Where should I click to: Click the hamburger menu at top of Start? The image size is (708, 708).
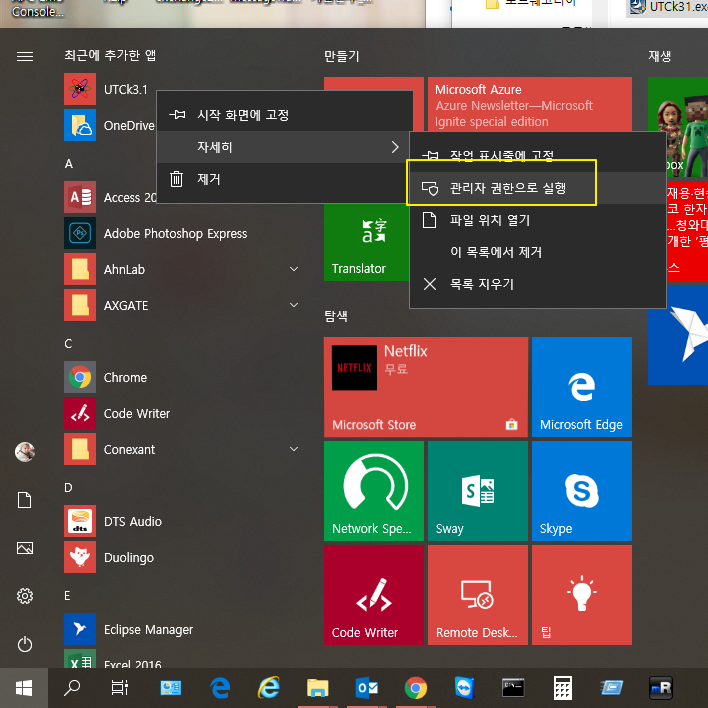25,56
